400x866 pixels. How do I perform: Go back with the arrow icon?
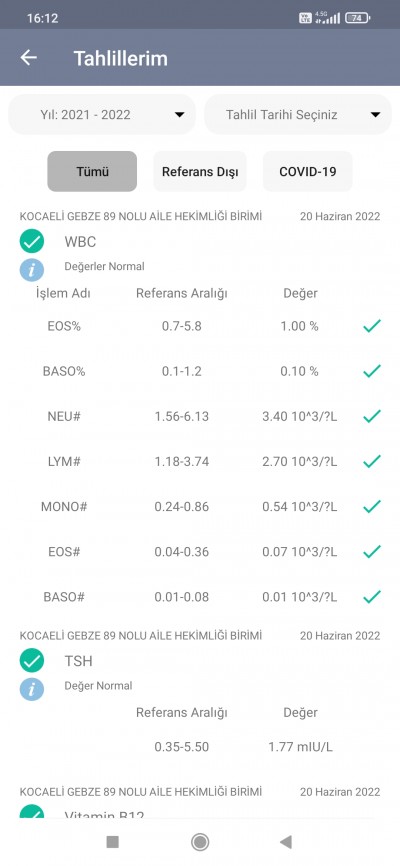coord(29,57)
